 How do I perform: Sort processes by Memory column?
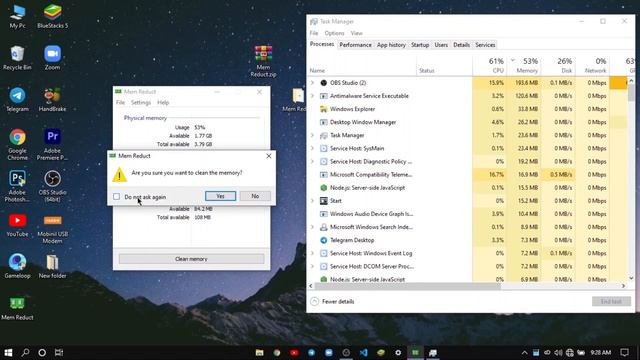pyautogui.click(x=524, y=66)
